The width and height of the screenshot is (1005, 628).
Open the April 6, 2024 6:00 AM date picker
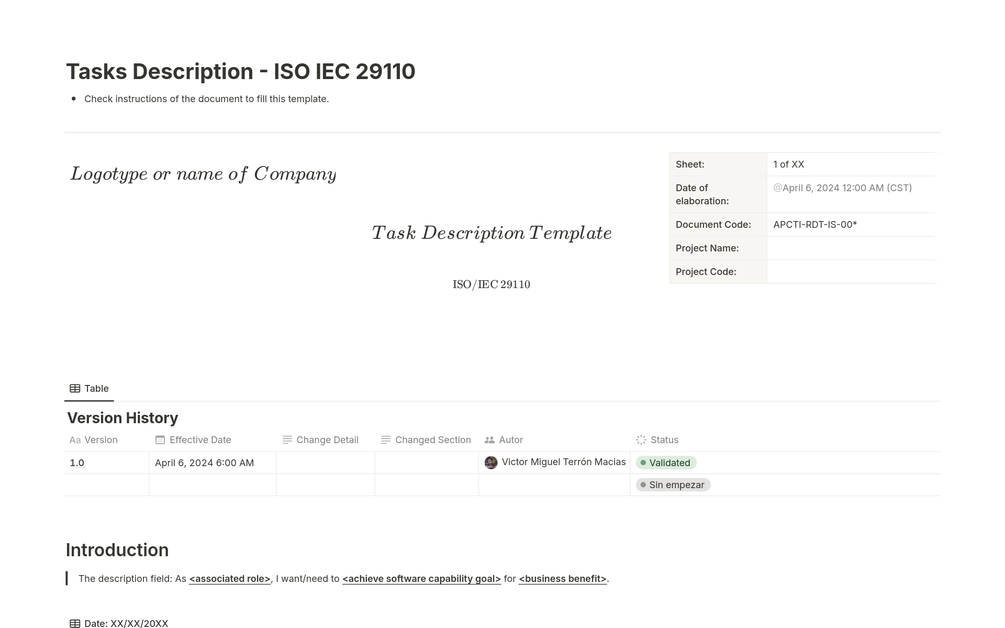pos(204,463)
